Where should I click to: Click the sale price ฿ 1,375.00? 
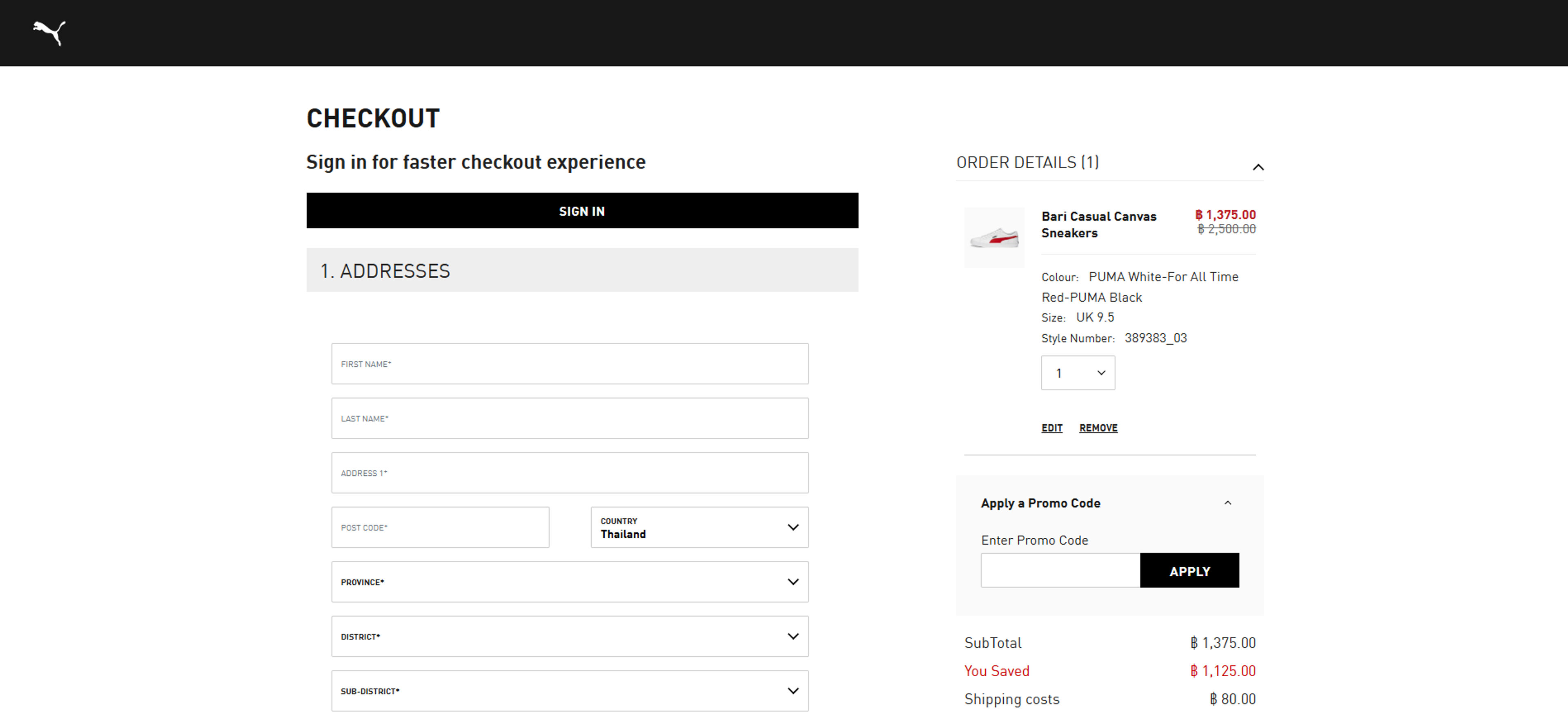coord(1225,214)
